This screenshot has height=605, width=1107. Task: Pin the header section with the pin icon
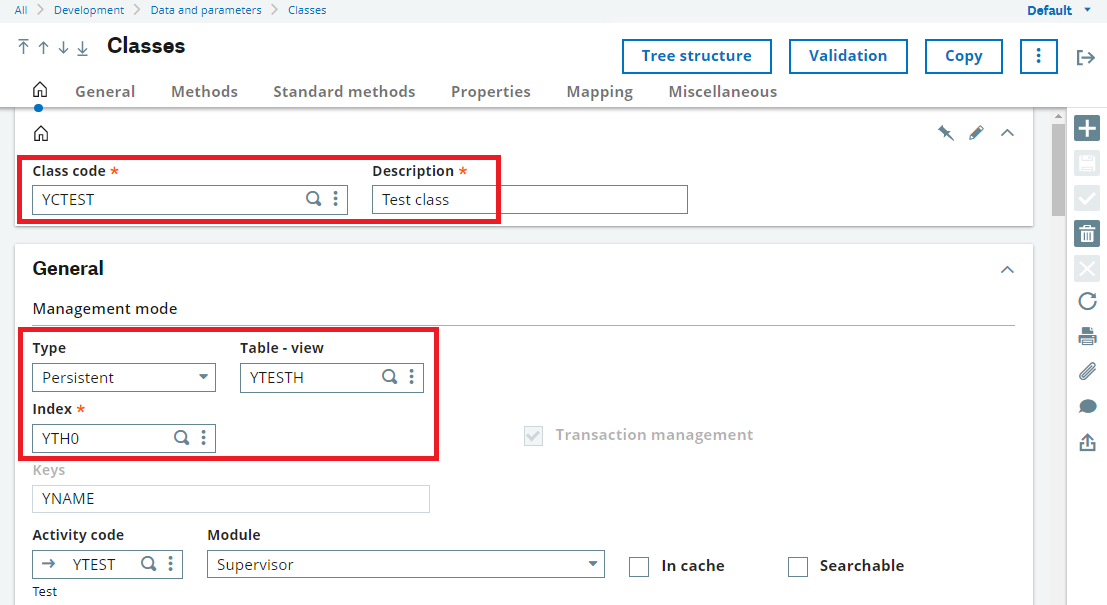[946, 132]
